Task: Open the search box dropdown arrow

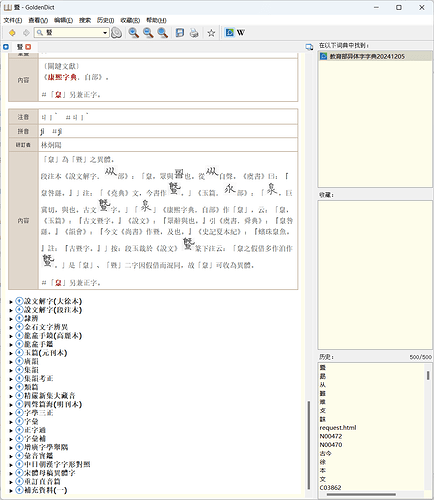Action: pyautogui.click(x=105, y=33)
